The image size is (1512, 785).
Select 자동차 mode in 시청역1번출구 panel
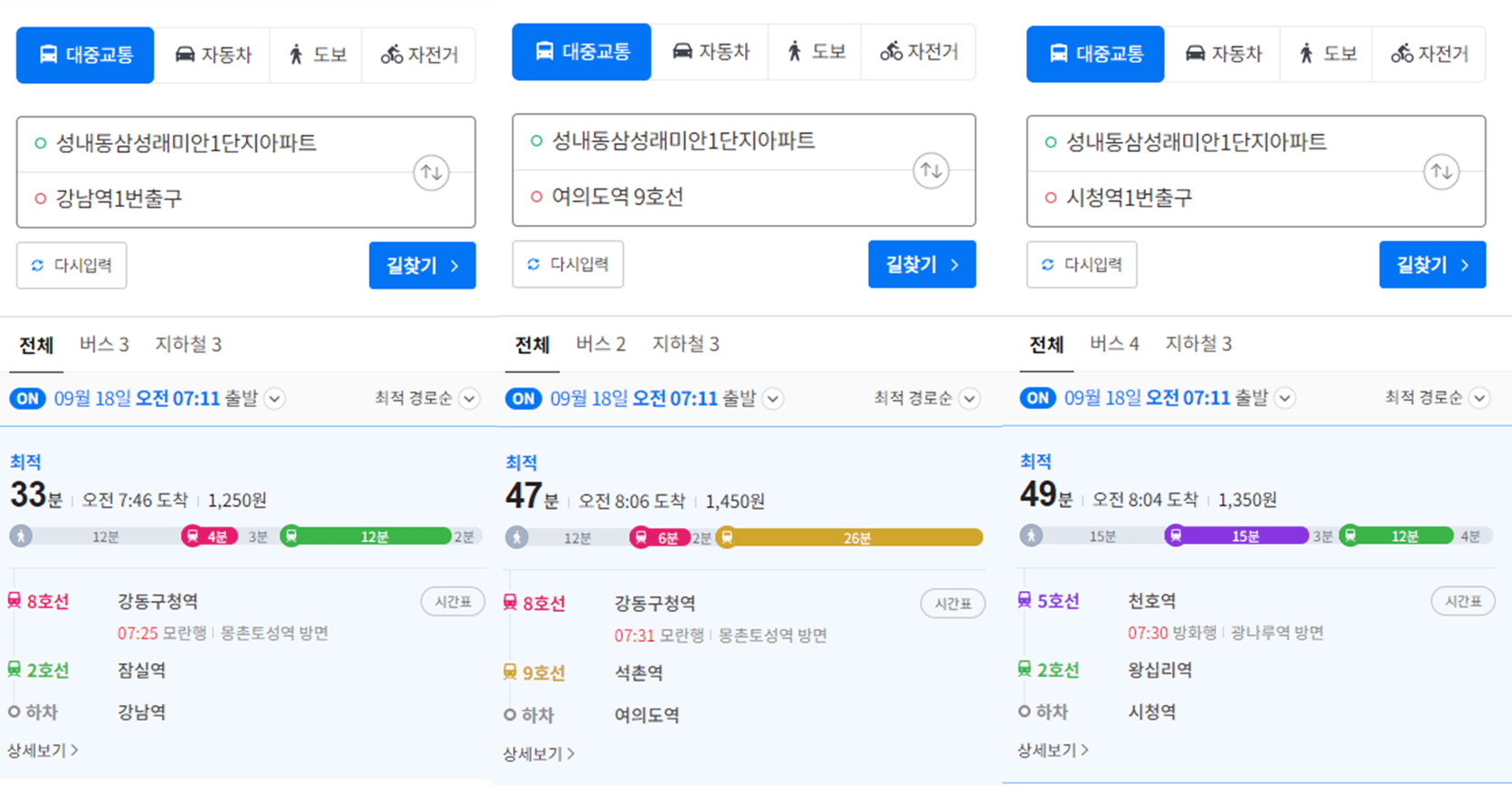click(x=1222, y=54)
